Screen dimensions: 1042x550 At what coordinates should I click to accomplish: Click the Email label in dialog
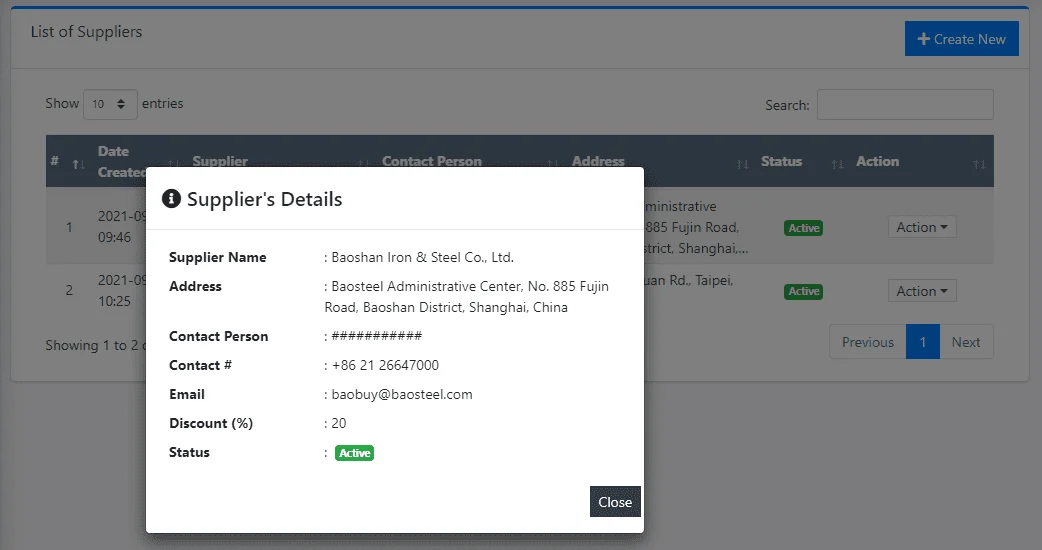point(187,395)
